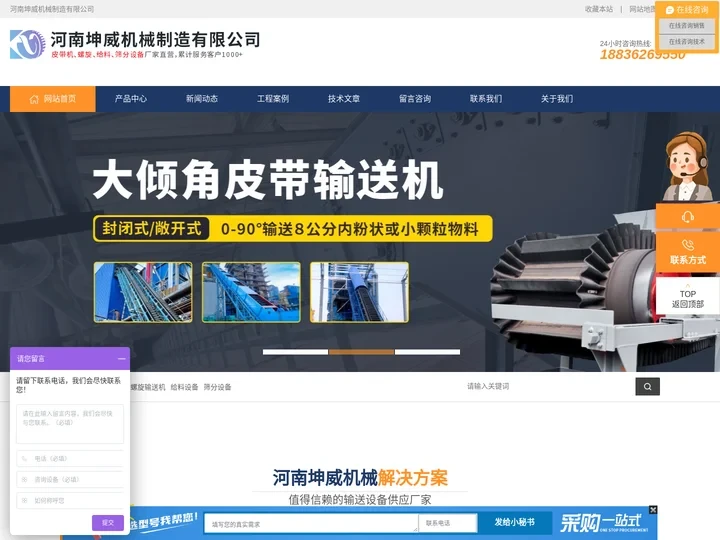Go to 联系我们 page
This screenshot has height=540, width=720.
pyautogui.click(x=486, y=99)
